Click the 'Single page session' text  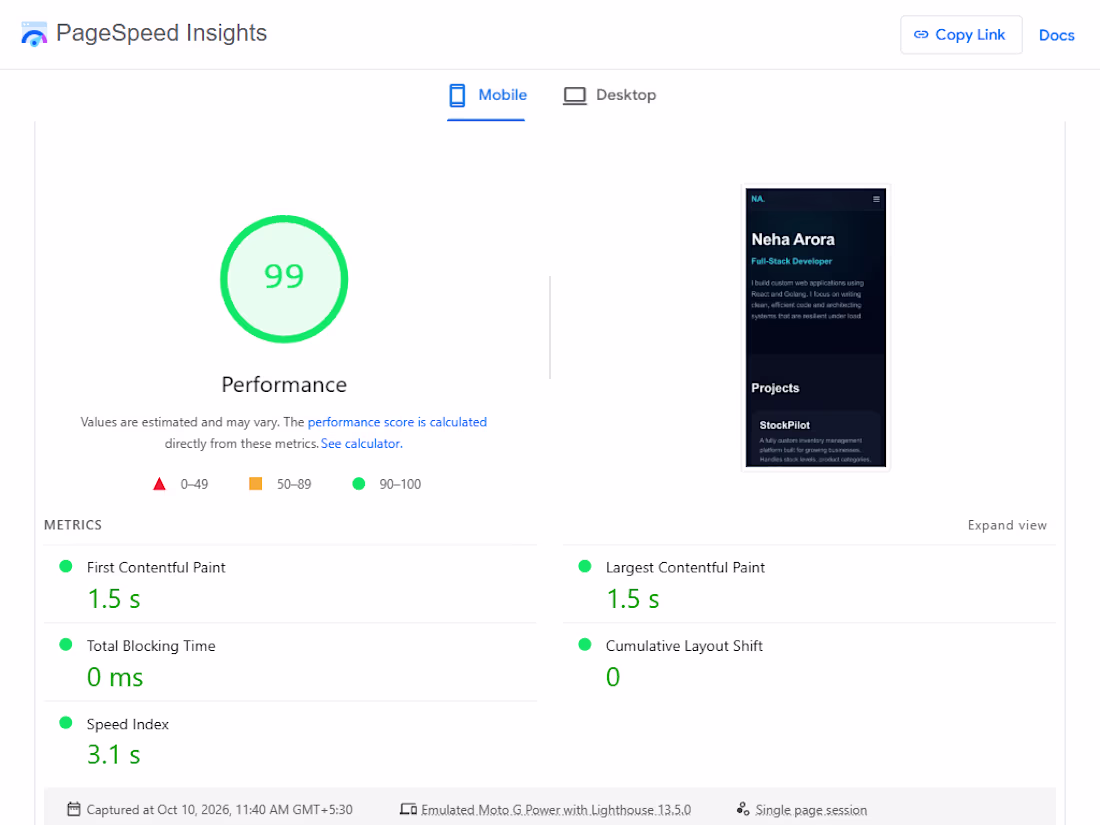(811, 810)
